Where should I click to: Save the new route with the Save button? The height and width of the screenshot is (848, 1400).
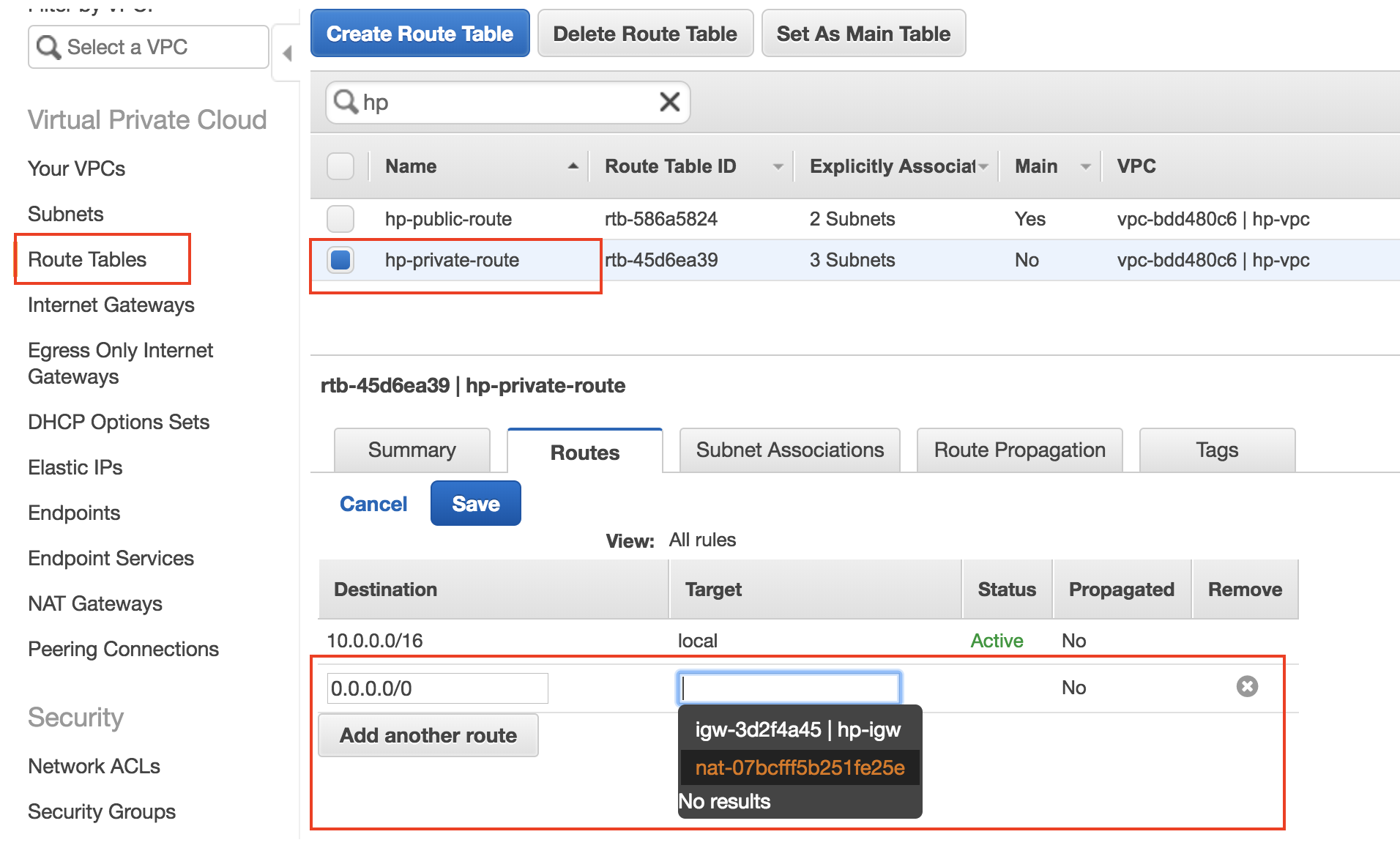pyautogui.click(x=475, y=503)
